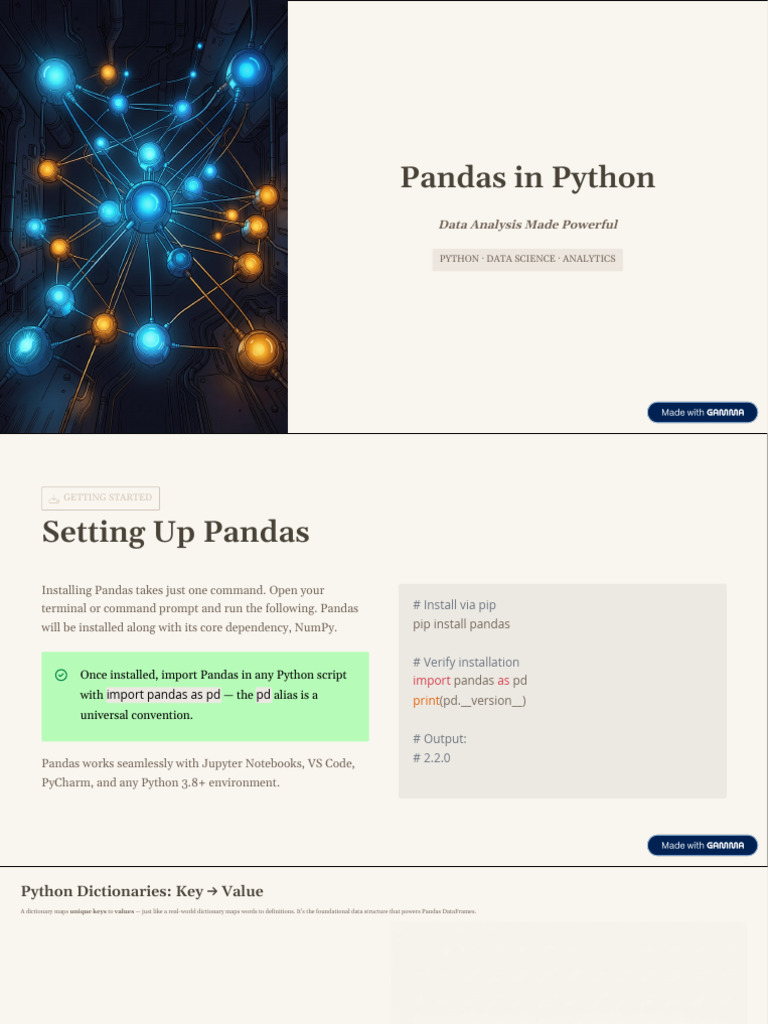The height and width of the screenshot is (1024, 768).
Task: Click the # 2.2.0 output line
Action: coord(431,758)
